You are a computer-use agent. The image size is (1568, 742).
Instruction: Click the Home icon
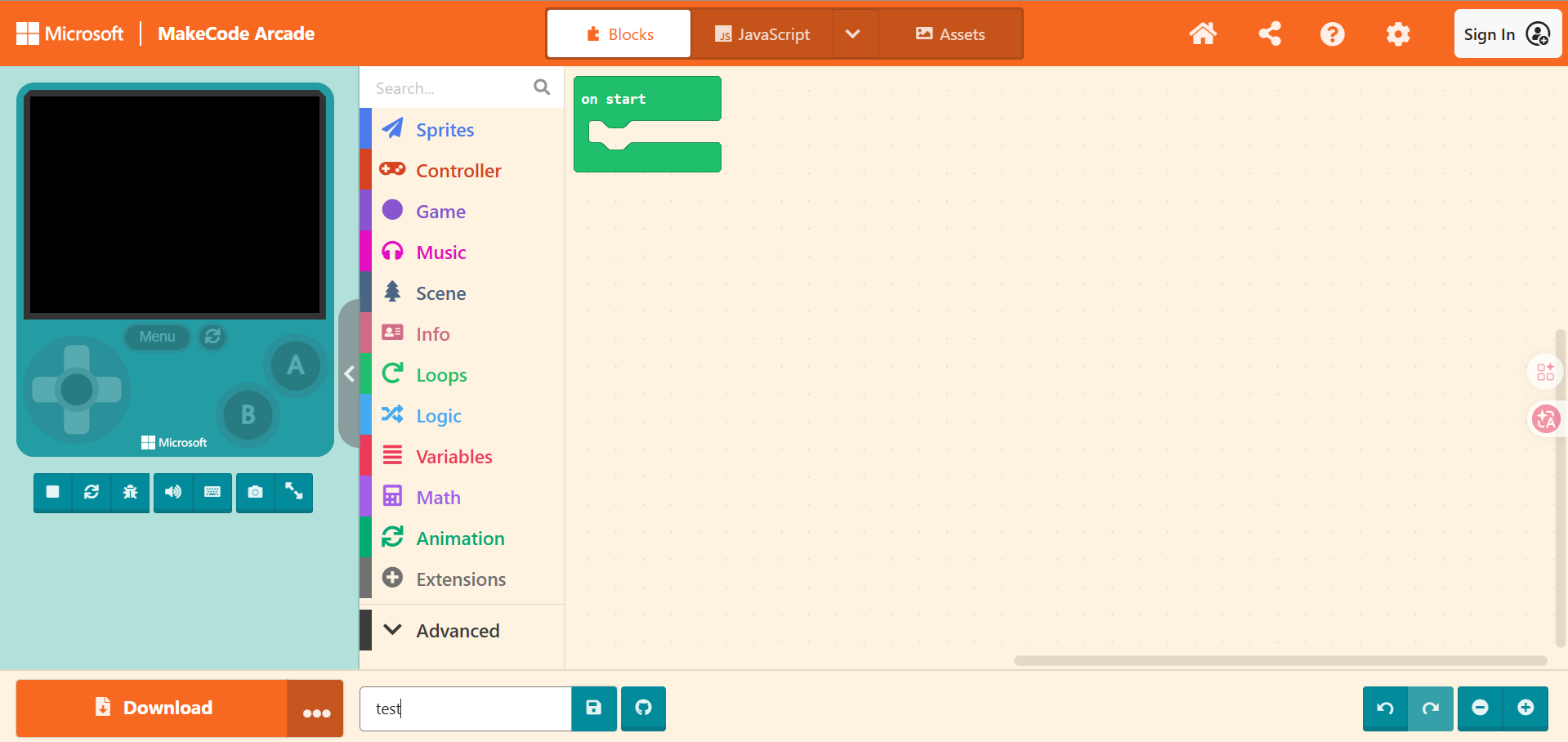(1202, 34)
